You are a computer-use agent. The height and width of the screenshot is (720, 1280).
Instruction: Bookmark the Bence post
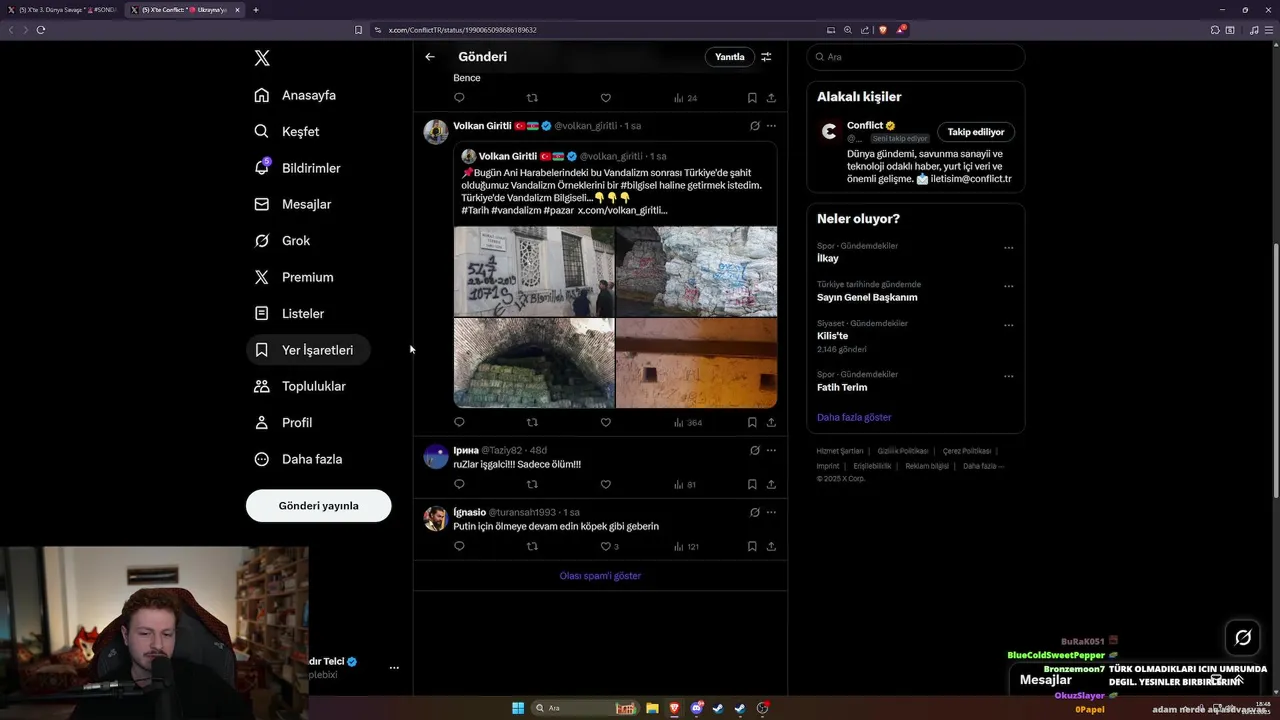(752, 98)
